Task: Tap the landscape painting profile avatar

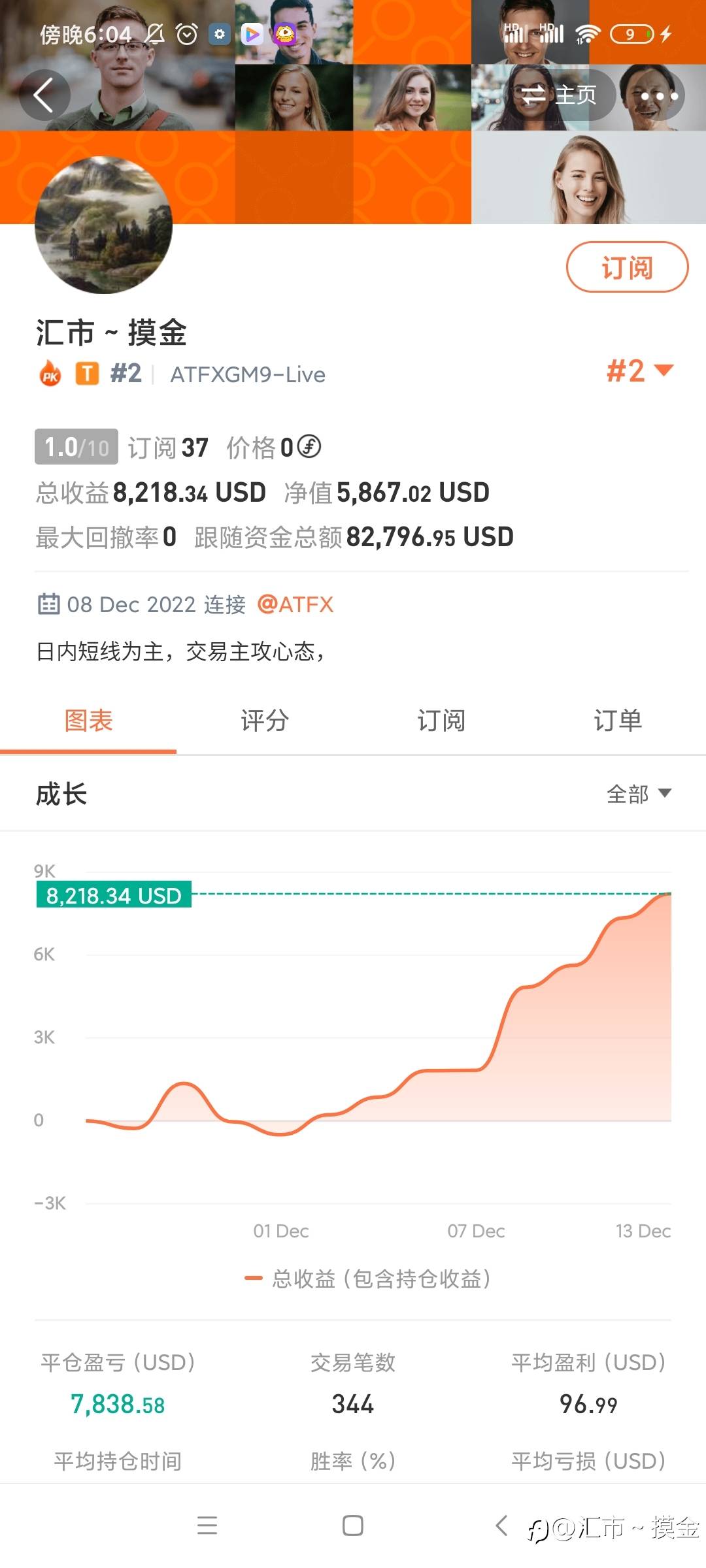Action: pos(103,225)
